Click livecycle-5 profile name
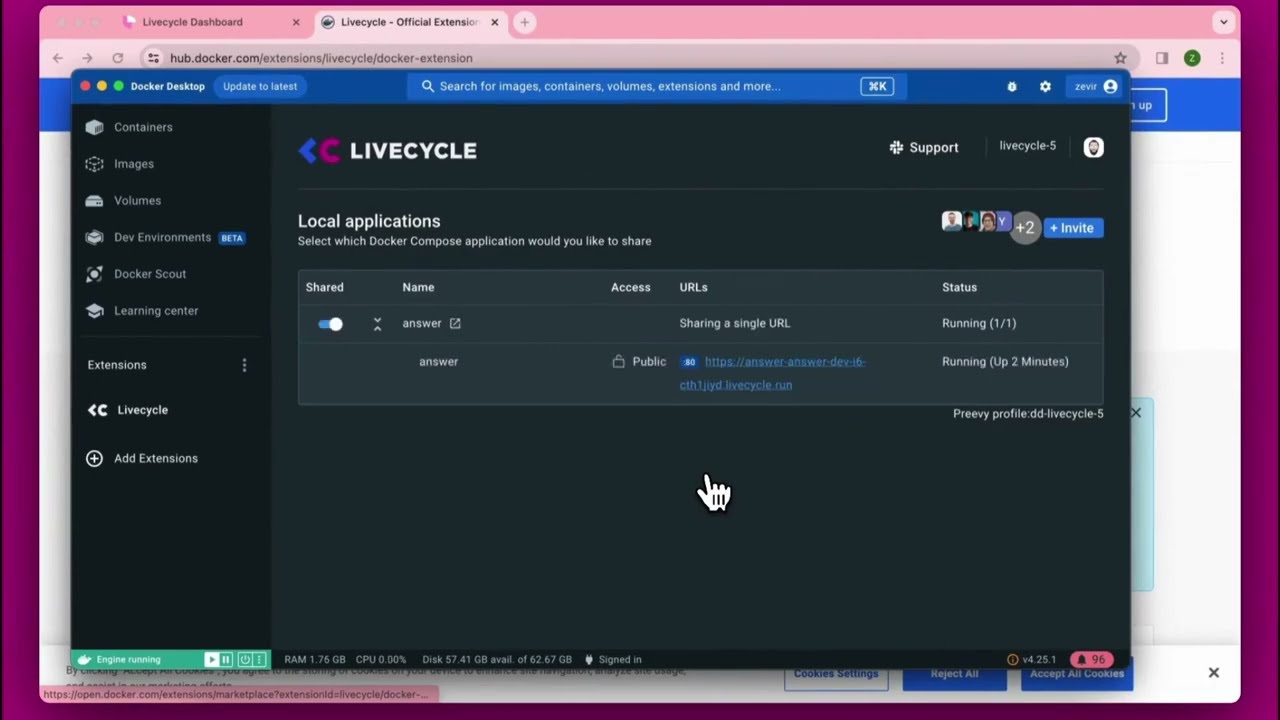1280x720 pixels. (1028, 146)
